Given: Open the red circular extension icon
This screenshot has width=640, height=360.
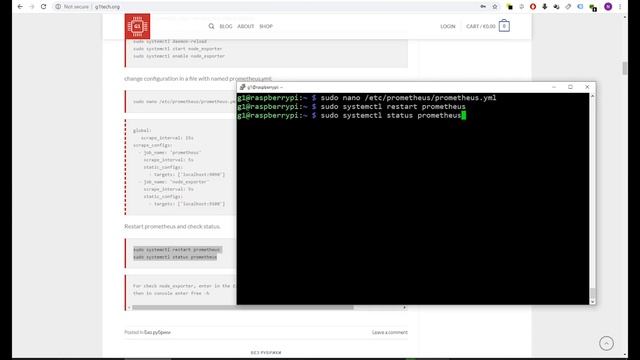Looking at the screenshot, I should [x=533, y=7].
